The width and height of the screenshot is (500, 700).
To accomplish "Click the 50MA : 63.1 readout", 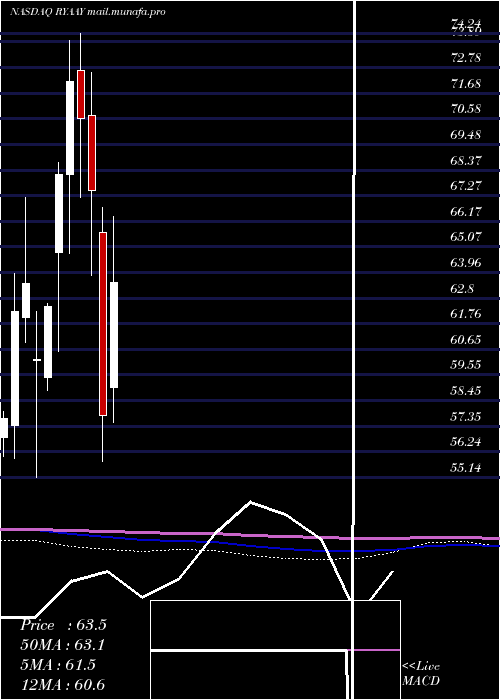I will point(63,645).
